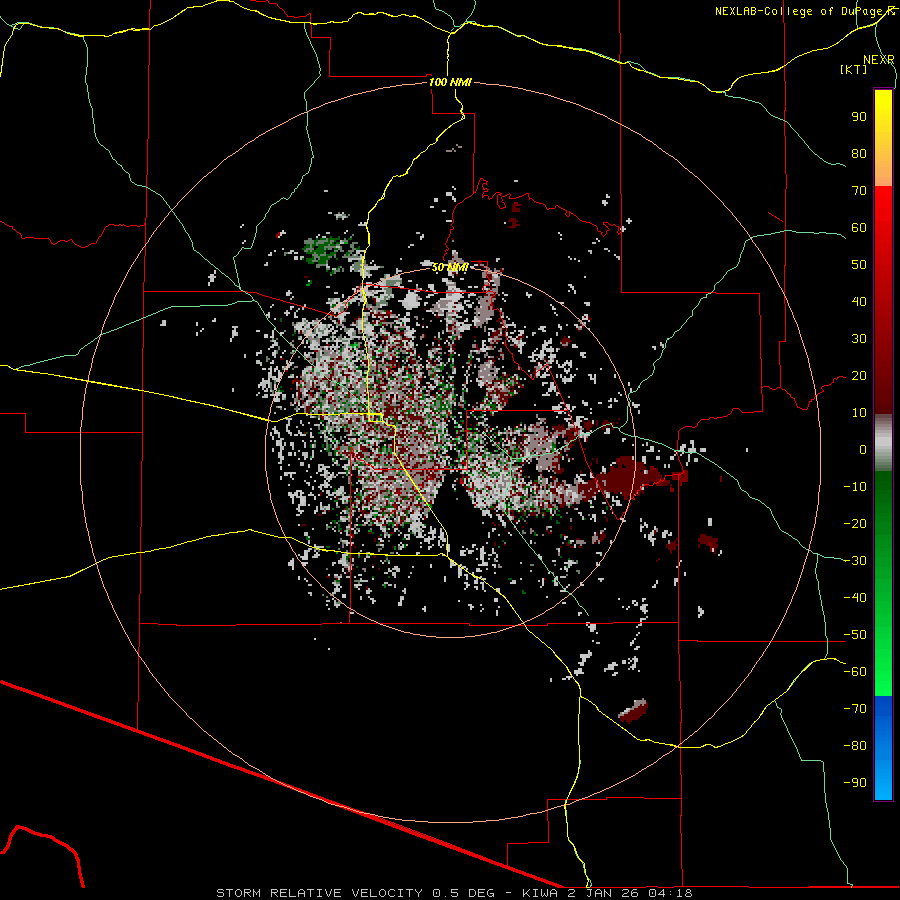Screen dimensions: 900x900
Task: Click the 60 value on the velocity scale
Action: click(859, 227)
